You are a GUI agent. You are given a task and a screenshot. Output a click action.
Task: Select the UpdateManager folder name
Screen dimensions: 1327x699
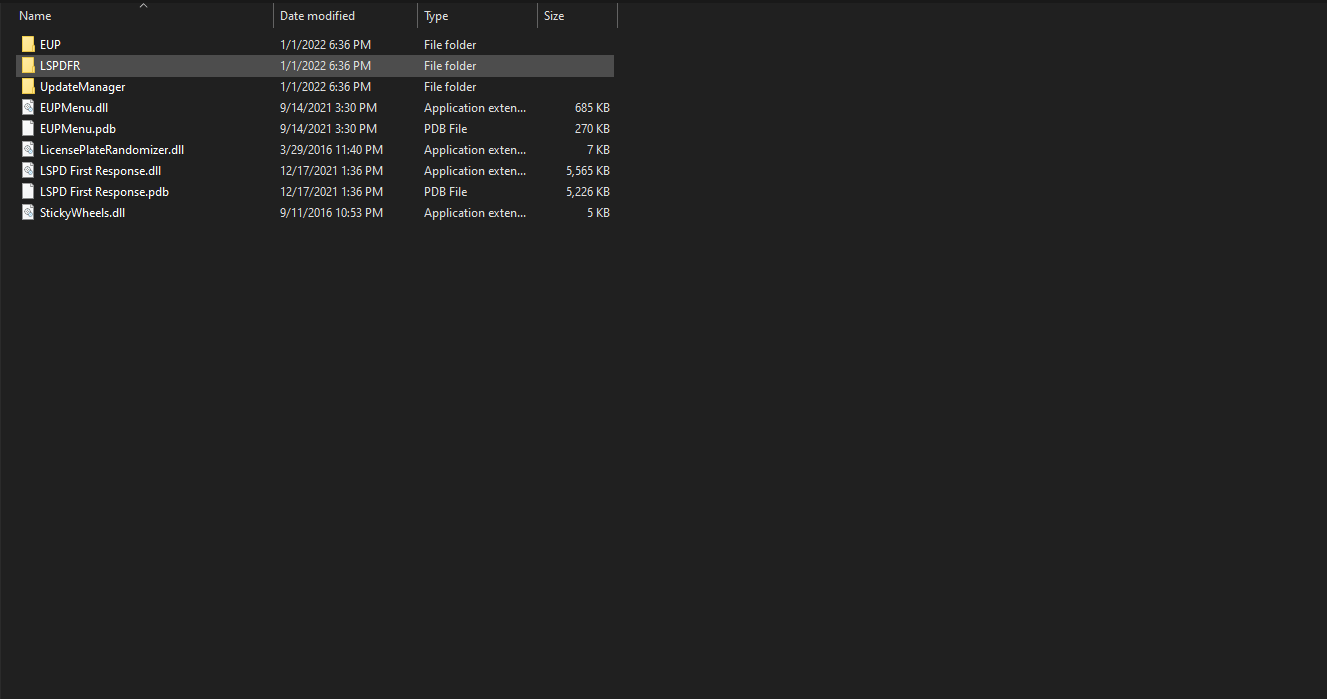tap(83, 87)
